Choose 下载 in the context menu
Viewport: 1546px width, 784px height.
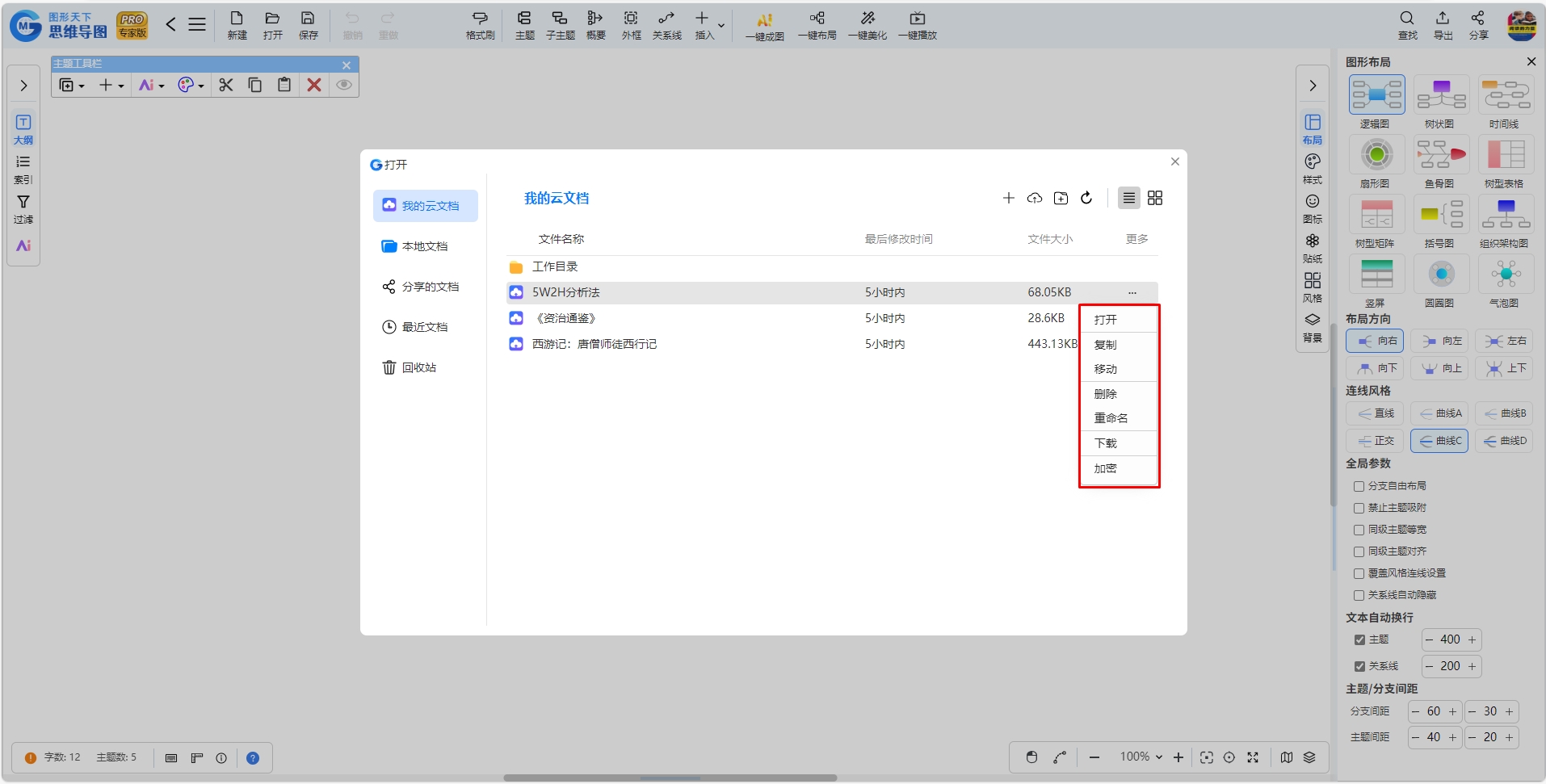click(1119, 443)
